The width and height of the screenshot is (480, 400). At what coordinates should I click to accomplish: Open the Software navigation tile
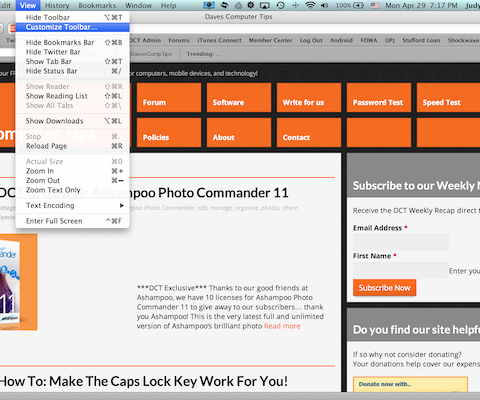click(239, 97)
